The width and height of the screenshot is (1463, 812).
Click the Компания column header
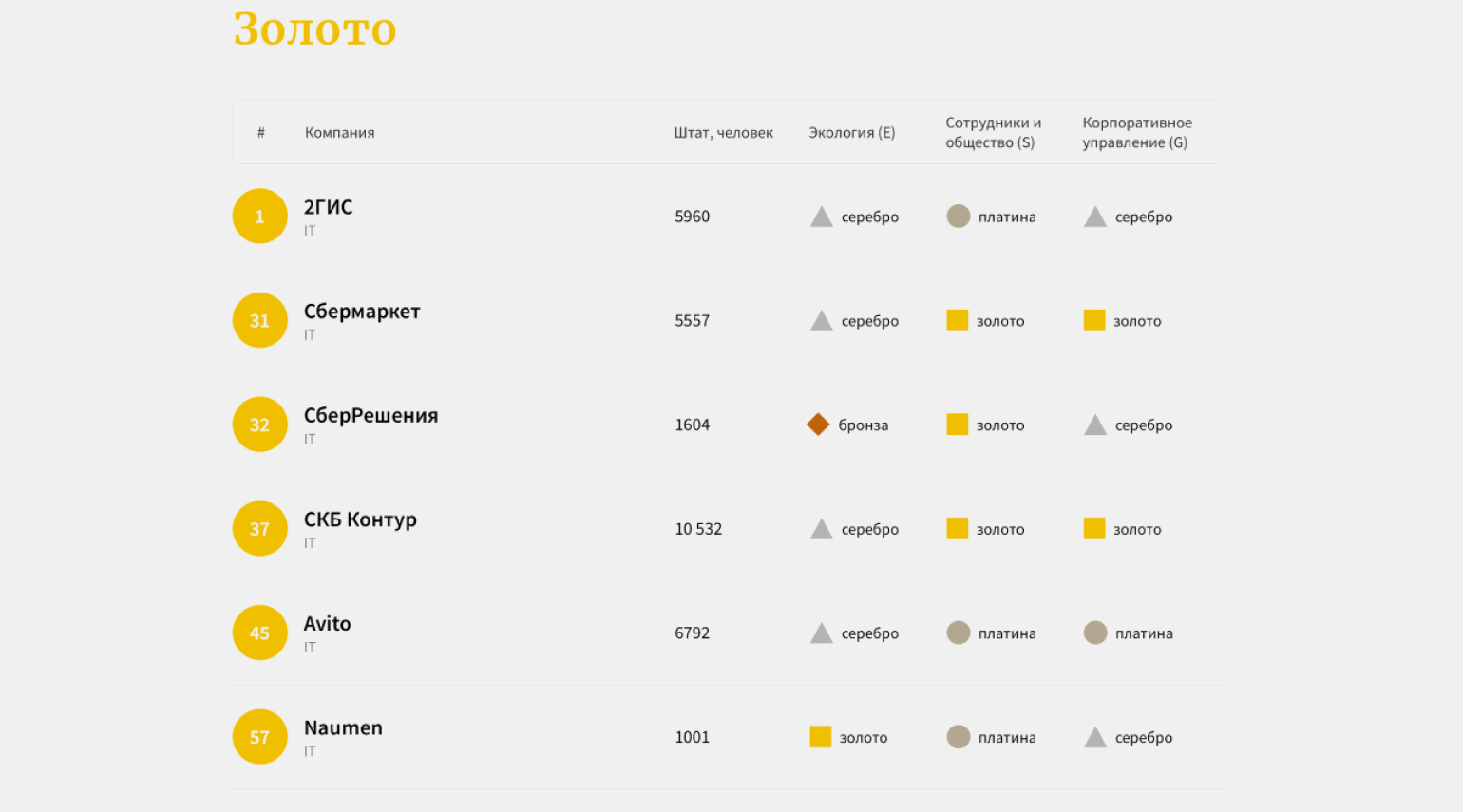[339, 132]
